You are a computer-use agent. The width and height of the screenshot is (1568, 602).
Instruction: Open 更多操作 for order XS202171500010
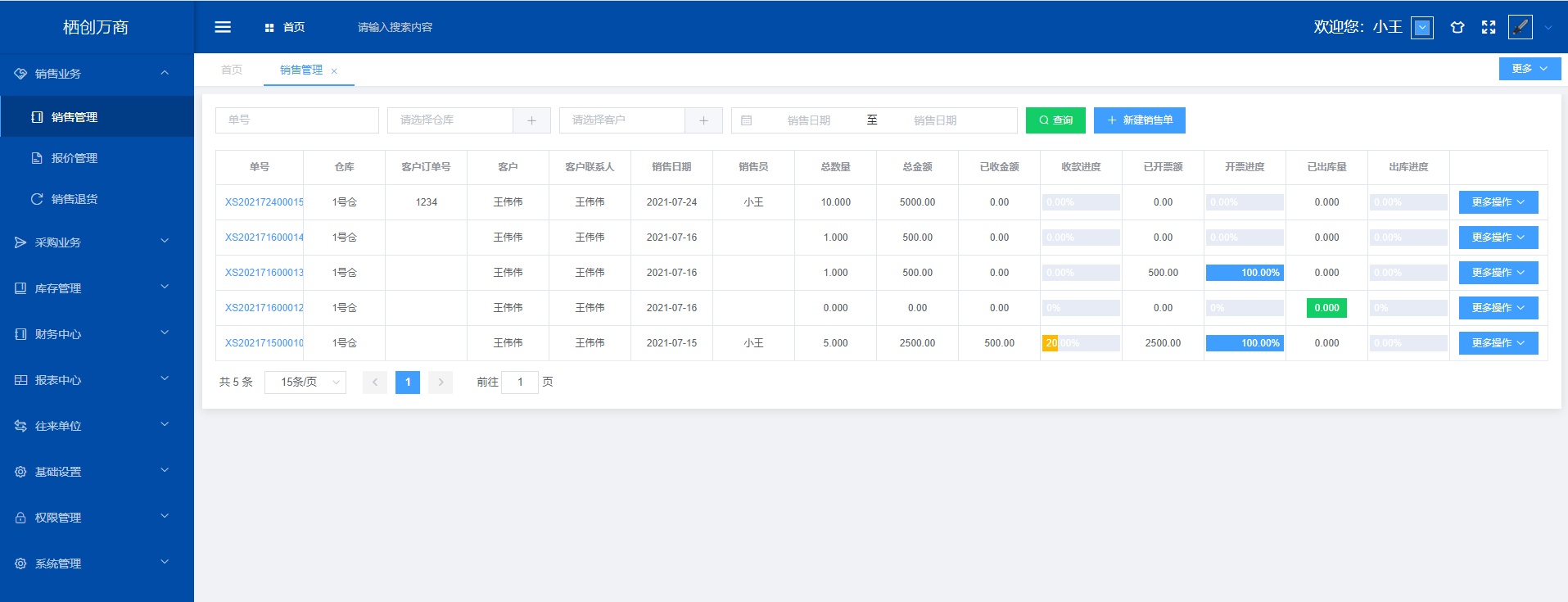[1498, 343]
